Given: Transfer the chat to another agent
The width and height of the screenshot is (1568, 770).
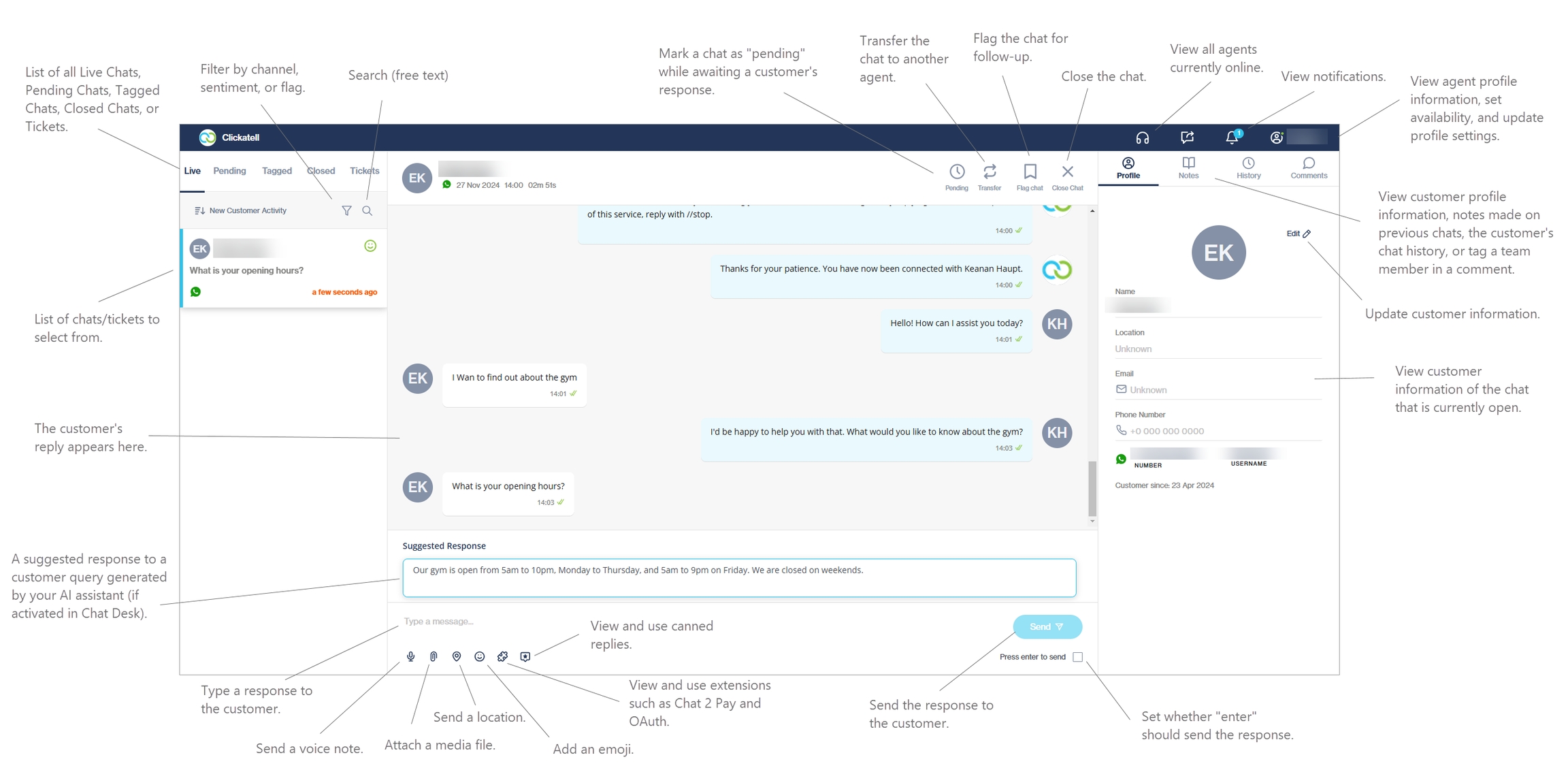Looking at the screenshot, I should [x=990, y=172].
